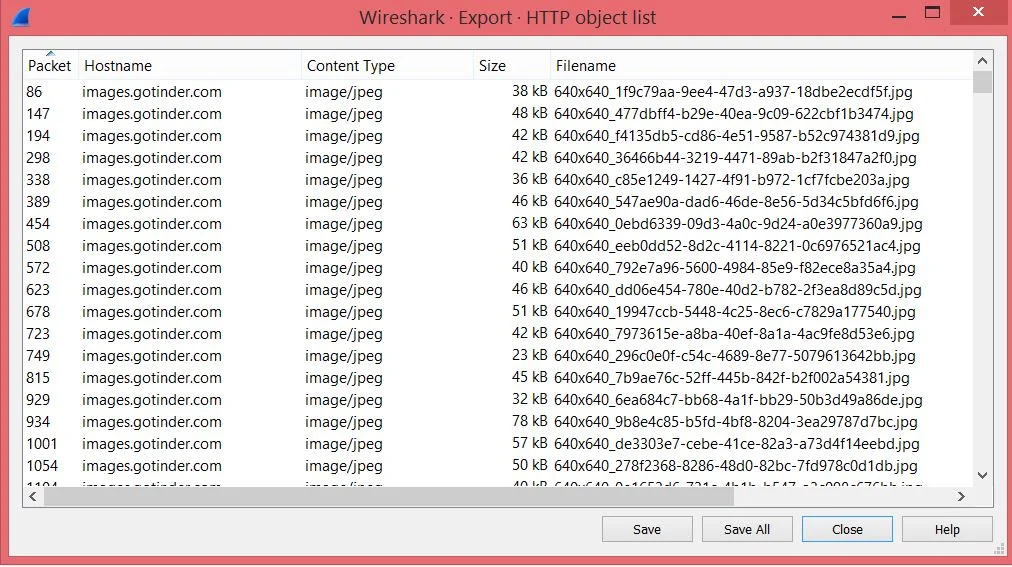
Task: Click filename starting 640x640_7b9ae76c
Action: [732, 377]
